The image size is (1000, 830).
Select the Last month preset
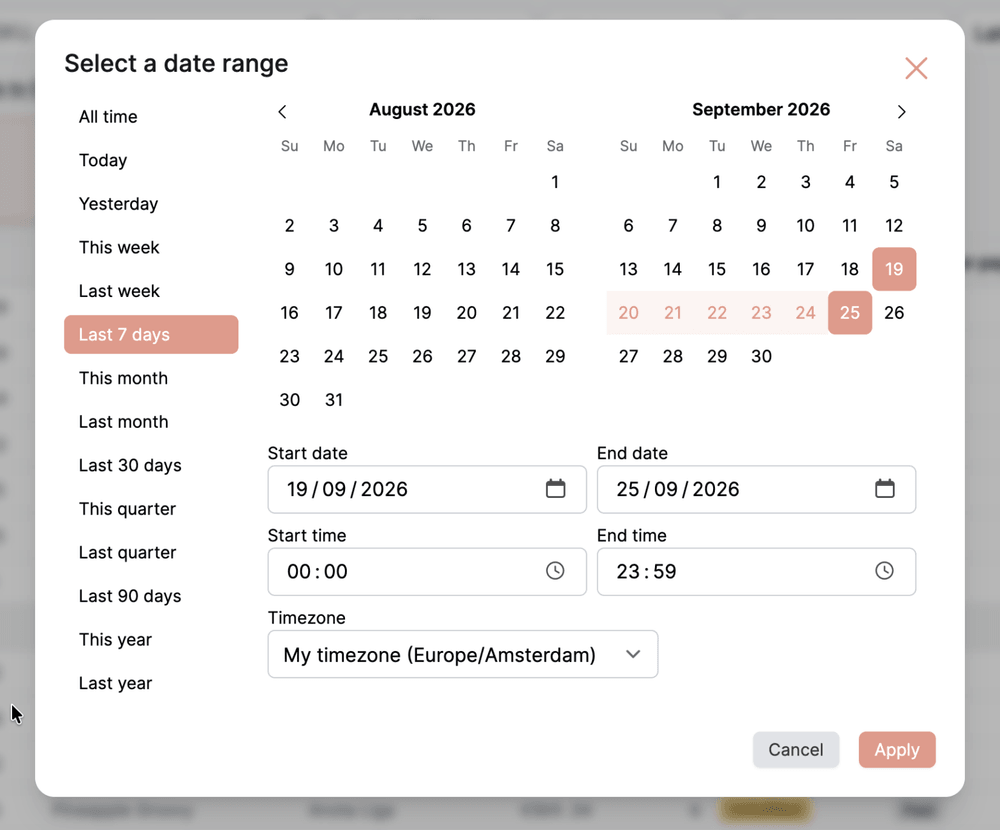point(151,422)
